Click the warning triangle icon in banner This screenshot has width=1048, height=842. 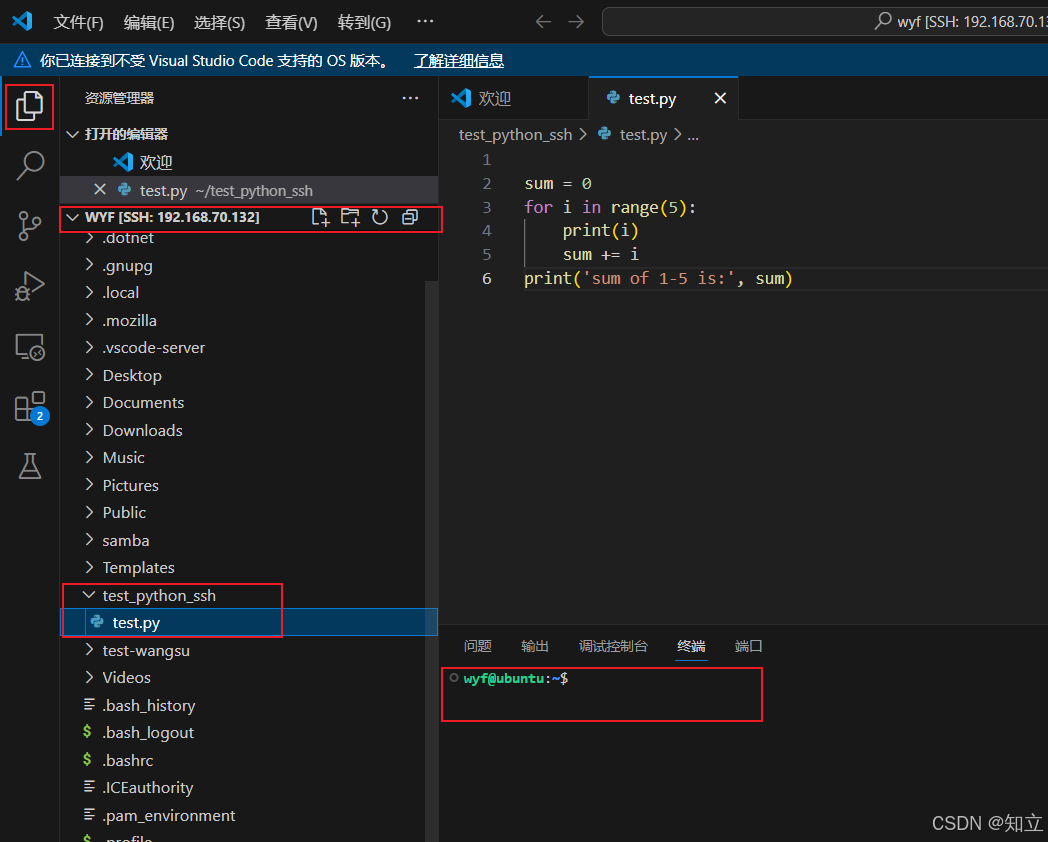click(x=22, y=60)
